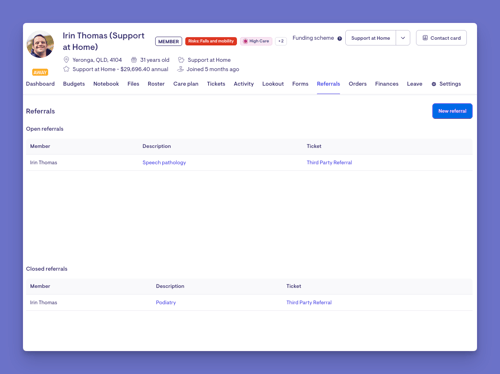Create a New referral
This screenshot has width=500, height=374.
452,111
